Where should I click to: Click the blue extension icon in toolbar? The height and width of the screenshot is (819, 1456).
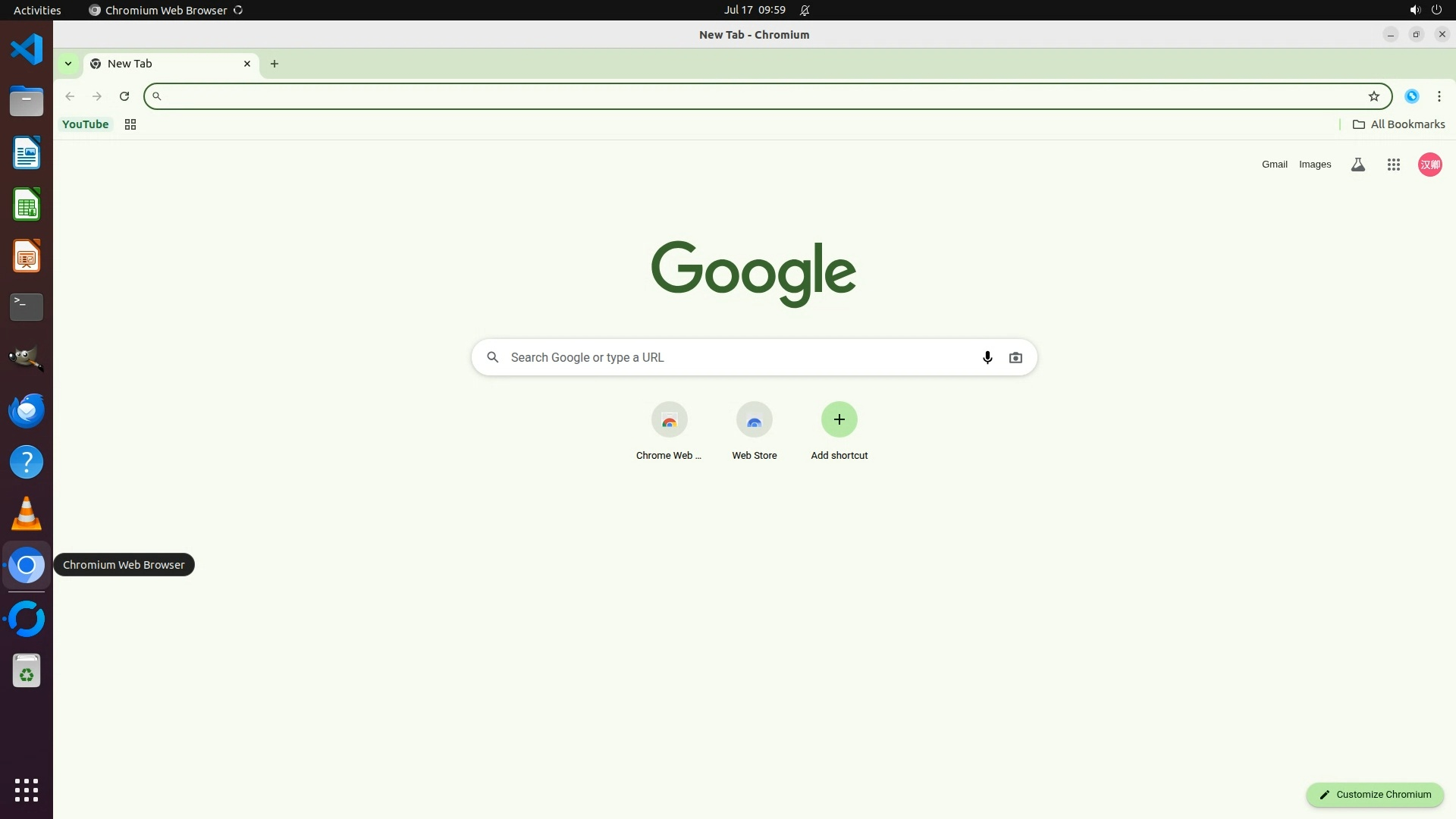[x=1411, y=96]
